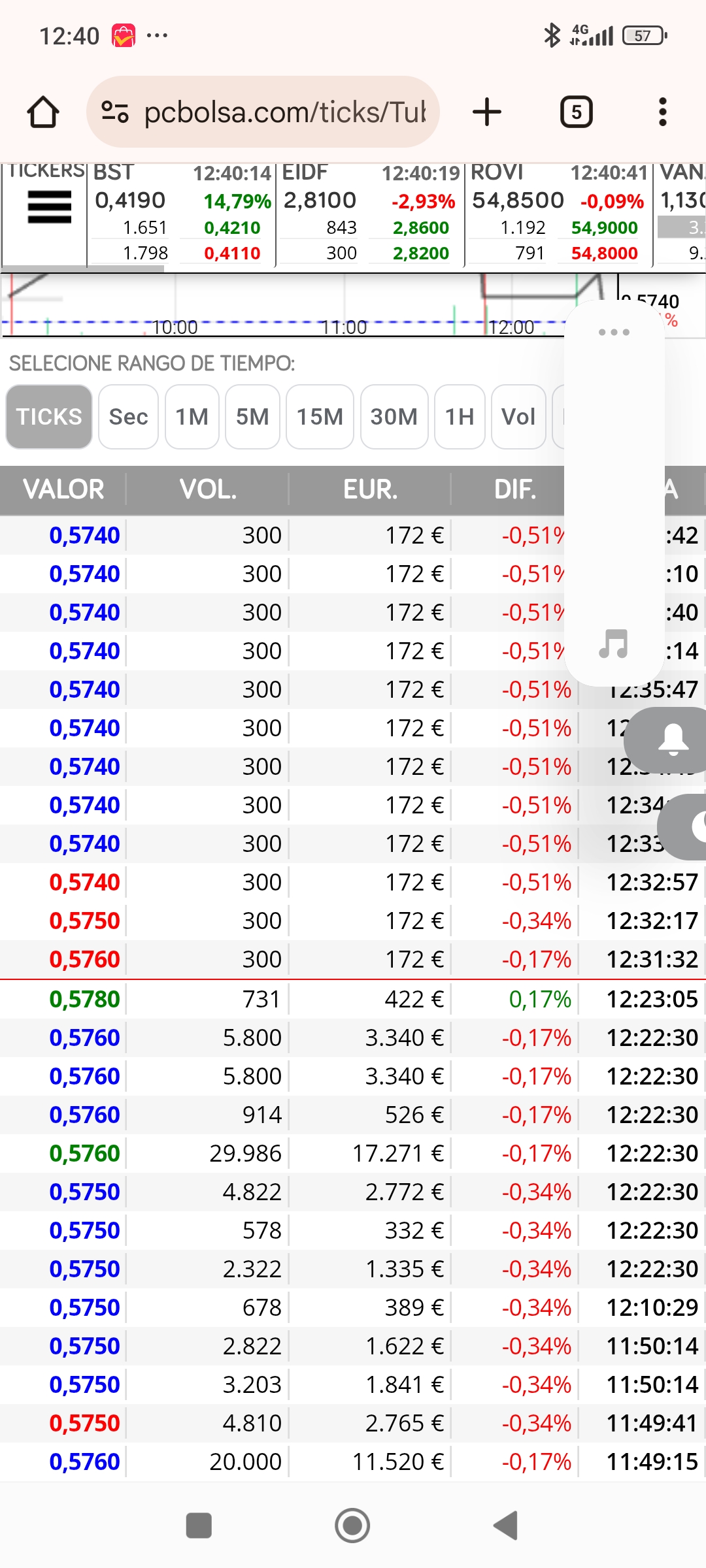Viewport: 706px width, 1568px height.
Task: Open the ROVI ticker quote
Action: (x=558, y=214)
